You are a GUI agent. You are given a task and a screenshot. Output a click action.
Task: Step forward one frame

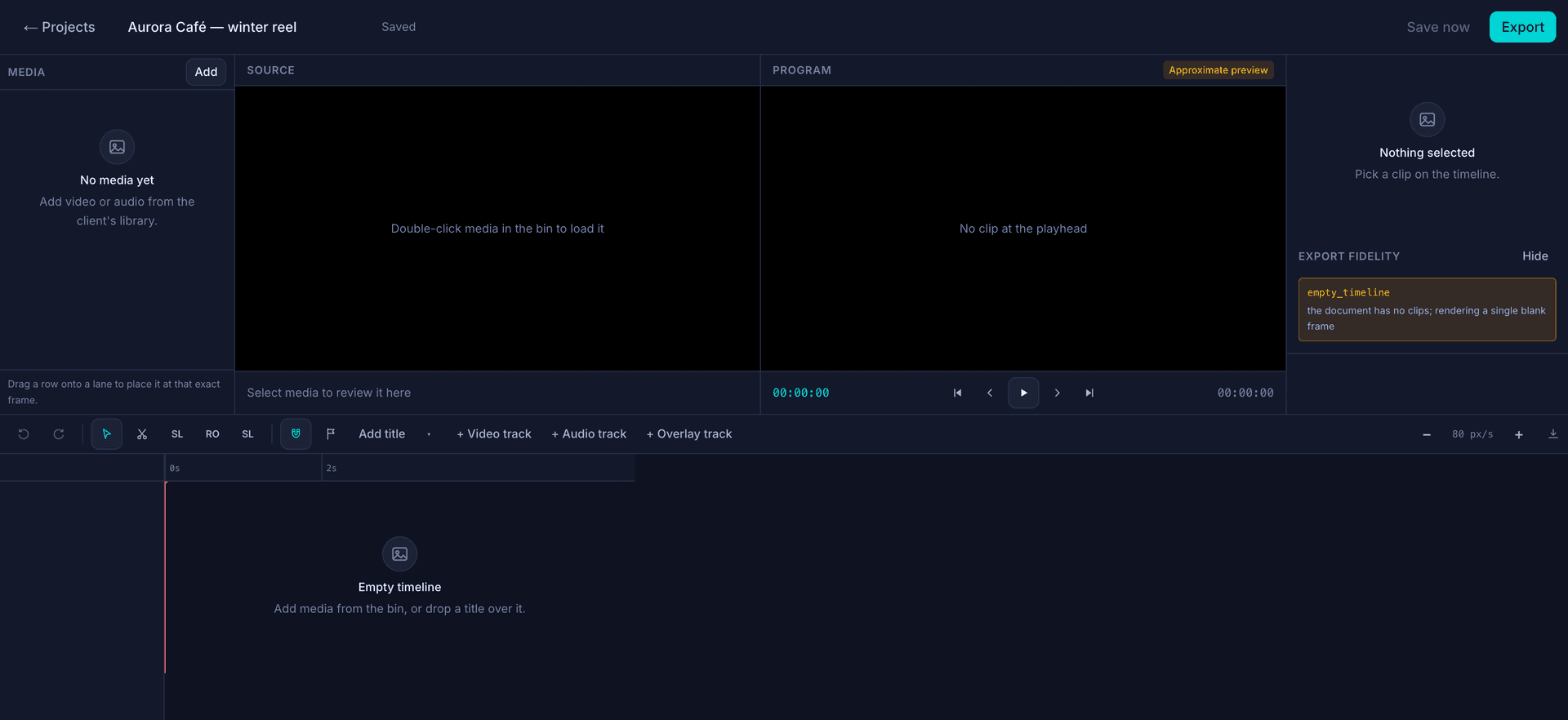pyautogui.click(x=1057, y=393)
